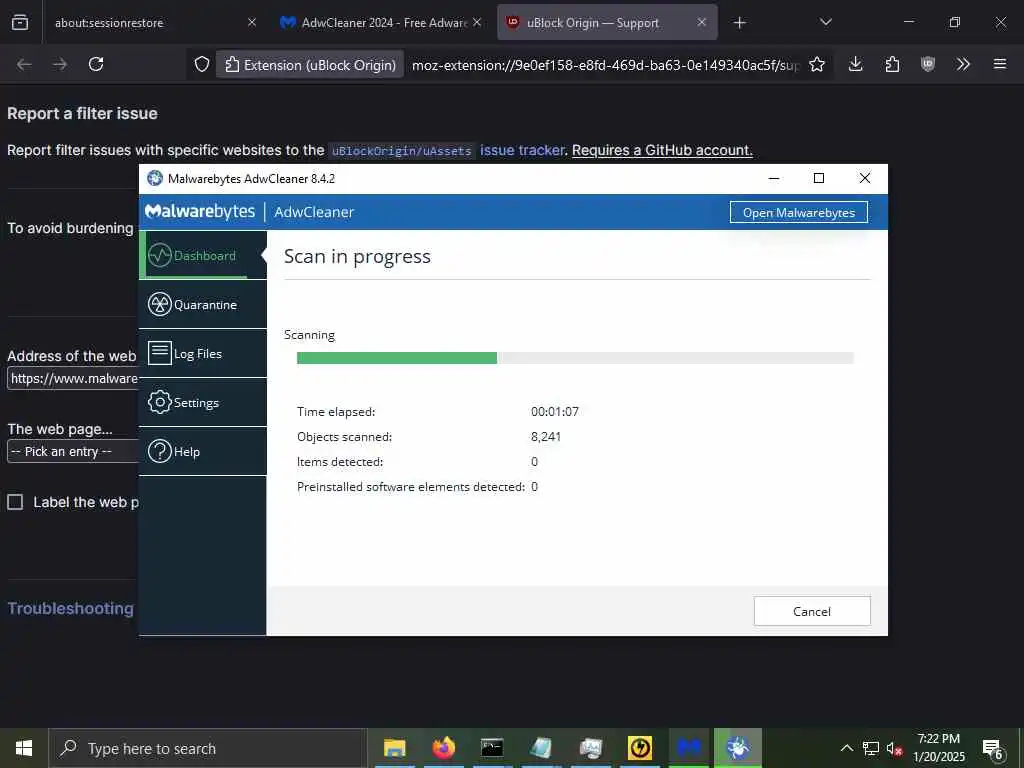Click the web address input field
The image size is (1024, 768).
coord(73,378)
